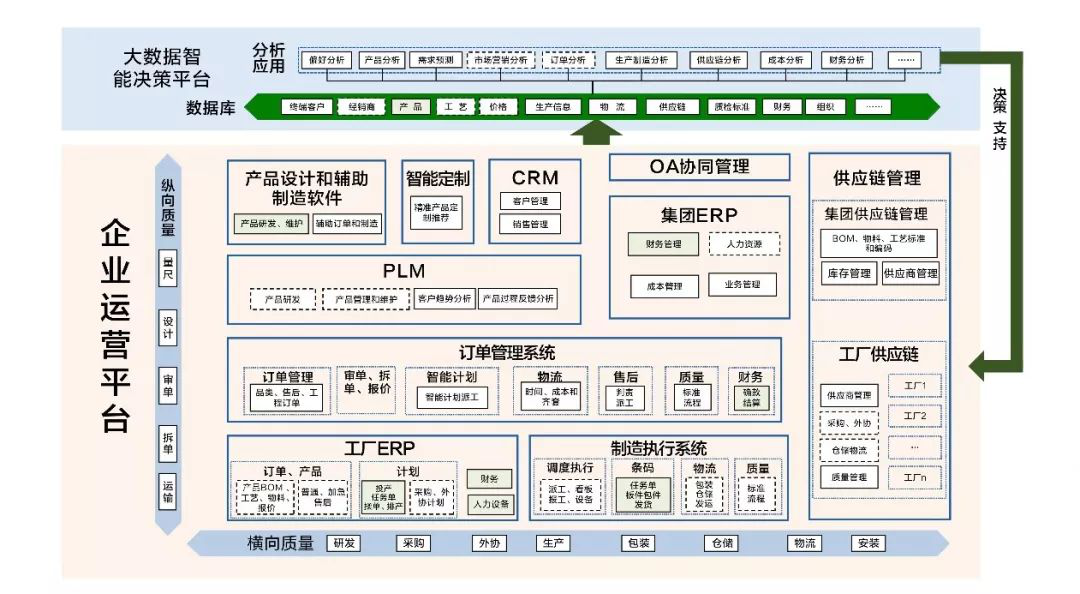This screenshot has height=594, width=1080.
Task: Click 安装 on the 横向质量 bar
Action: (x=868, y=544)
